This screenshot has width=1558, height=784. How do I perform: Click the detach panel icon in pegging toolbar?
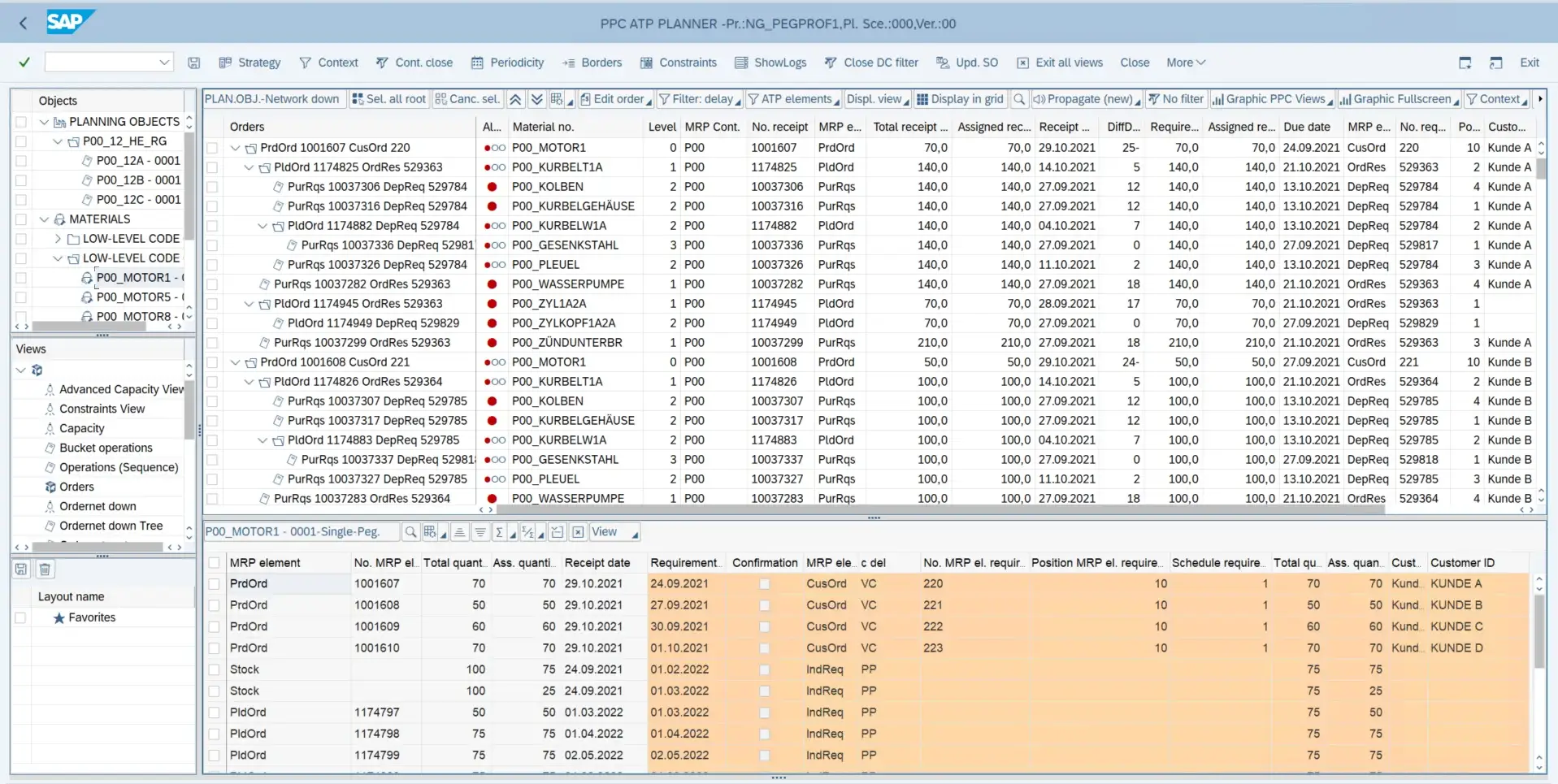coord(558,532)
